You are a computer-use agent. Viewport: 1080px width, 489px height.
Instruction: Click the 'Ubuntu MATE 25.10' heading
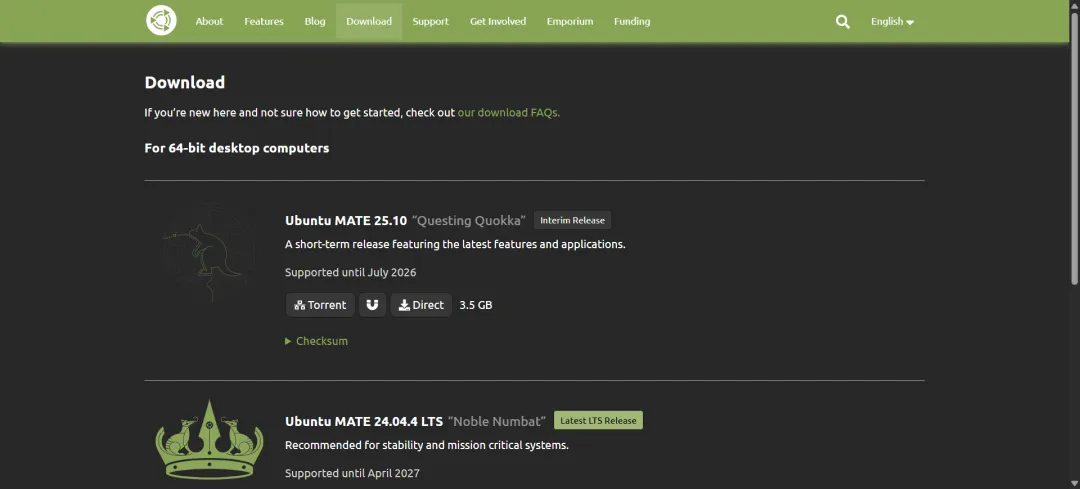coord(346,220)
